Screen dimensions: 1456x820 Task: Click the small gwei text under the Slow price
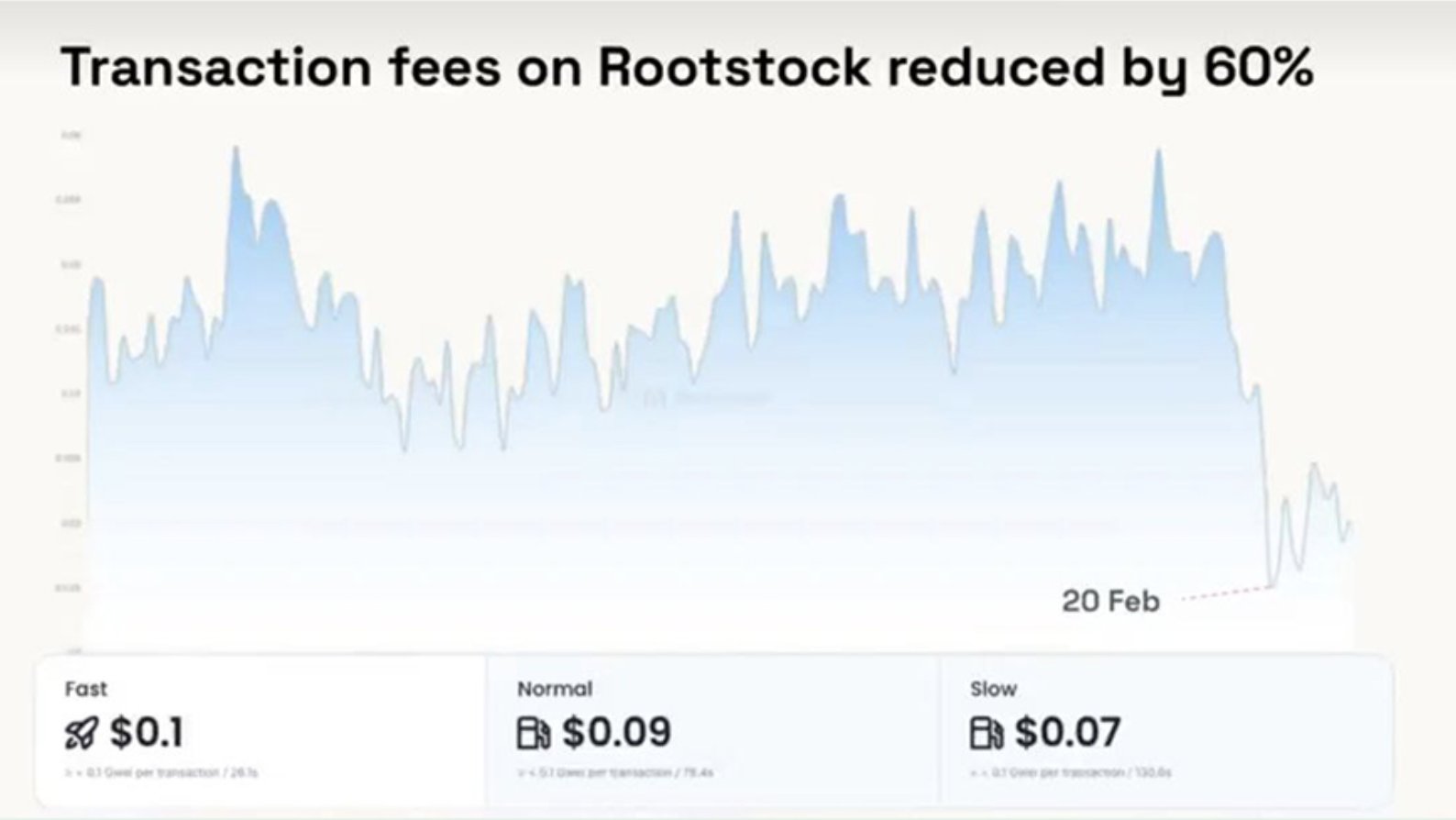click(x=1070, y=773)
